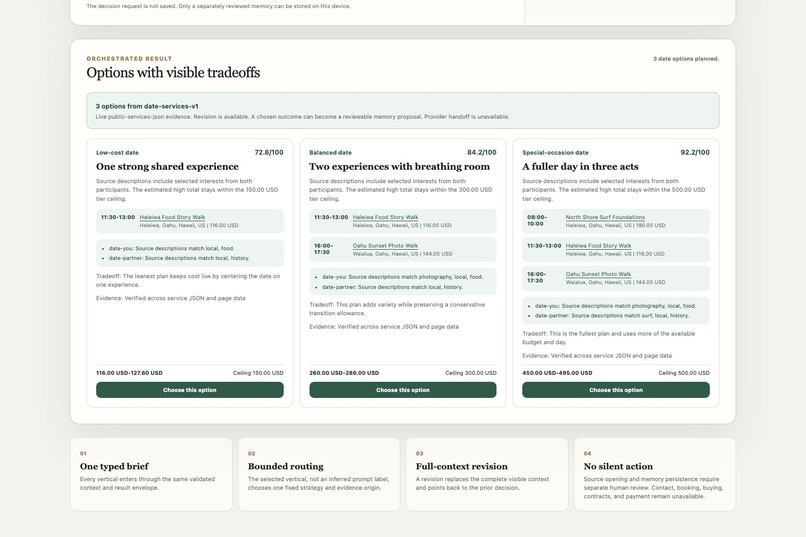The image size is (806, 537).
Task: Click the 'No silent action' card heading
Action: click(x=618, y=466)
